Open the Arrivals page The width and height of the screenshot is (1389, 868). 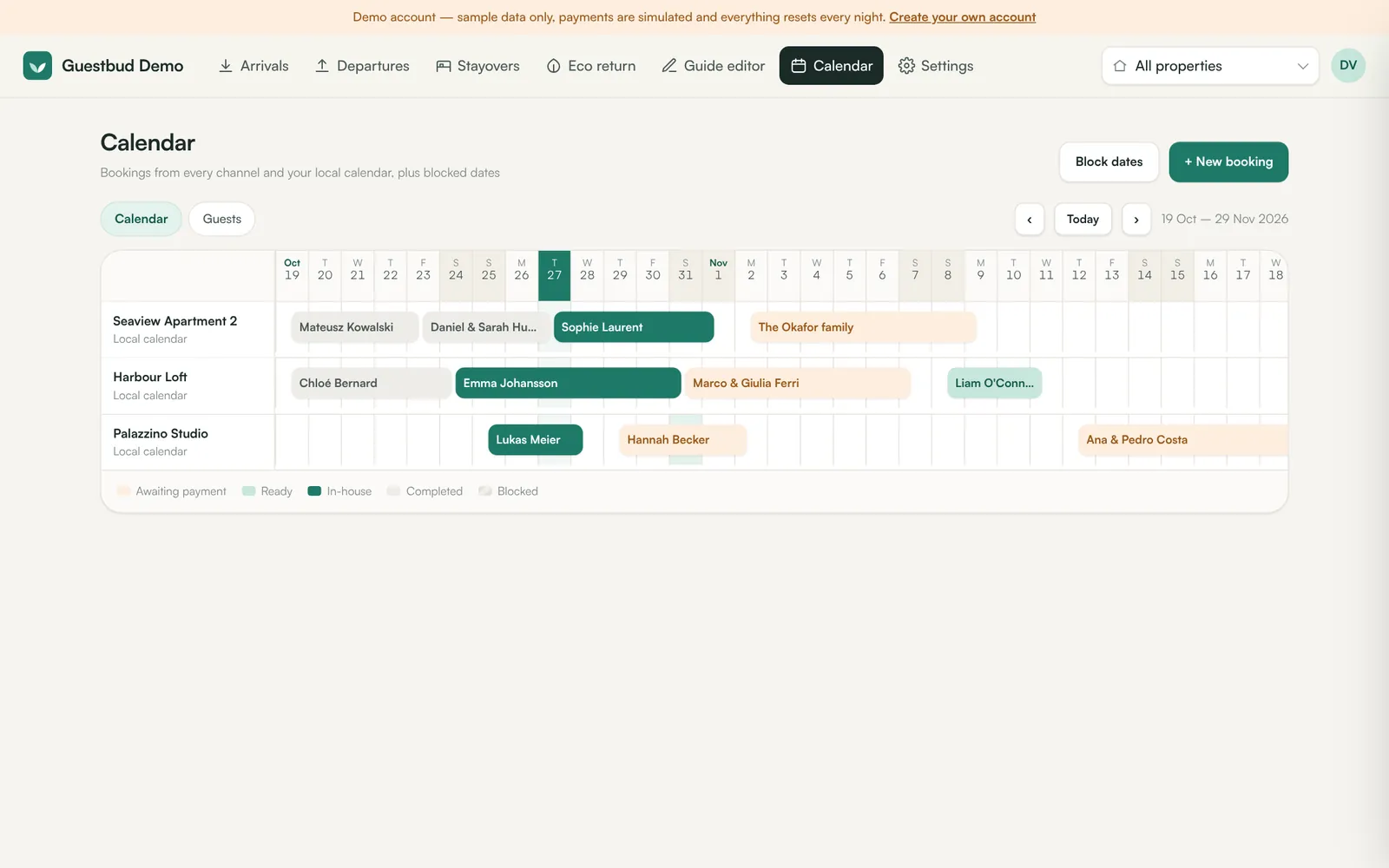point(253,66)
